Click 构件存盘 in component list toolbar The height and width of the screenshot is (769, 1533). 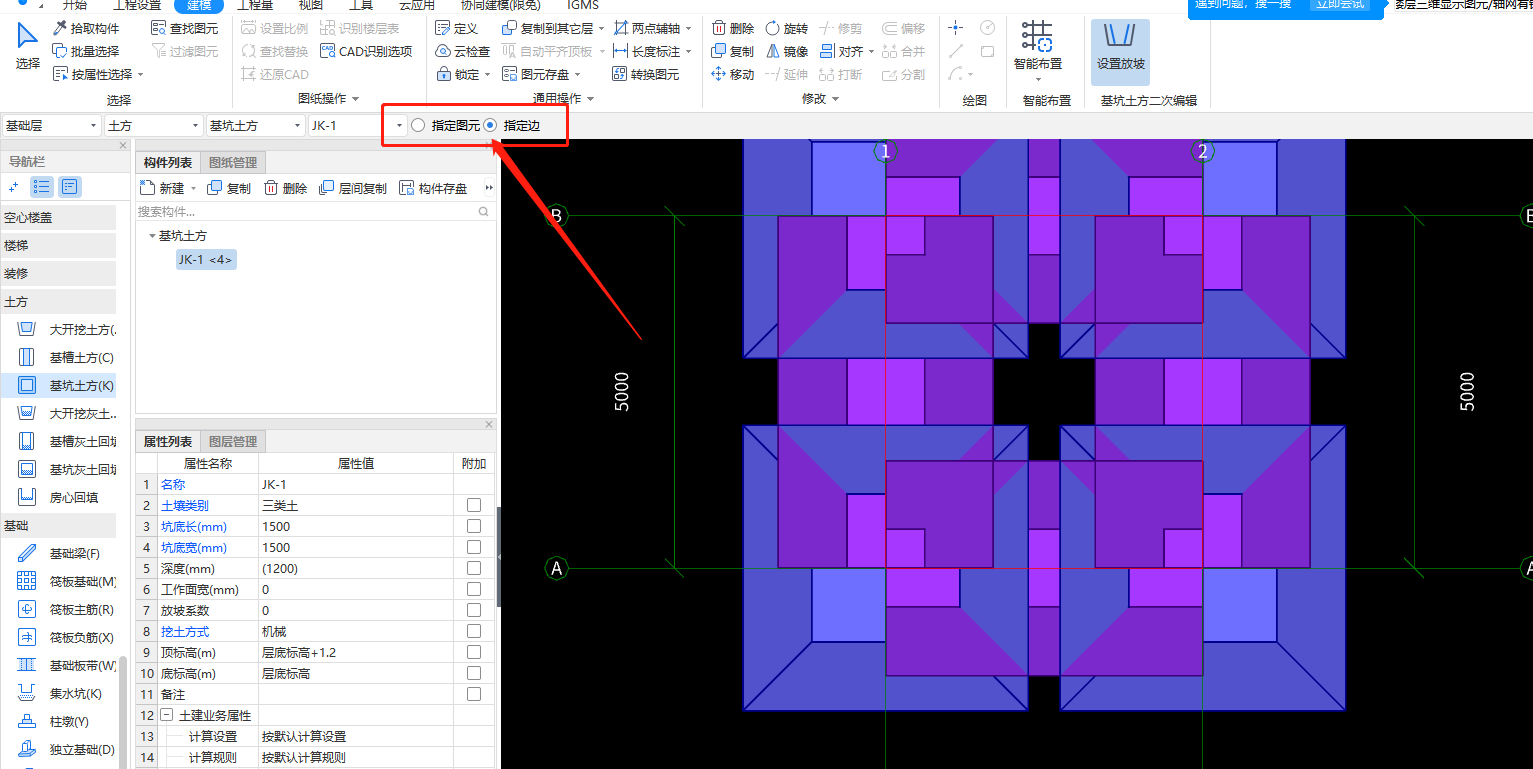(433, 188)
